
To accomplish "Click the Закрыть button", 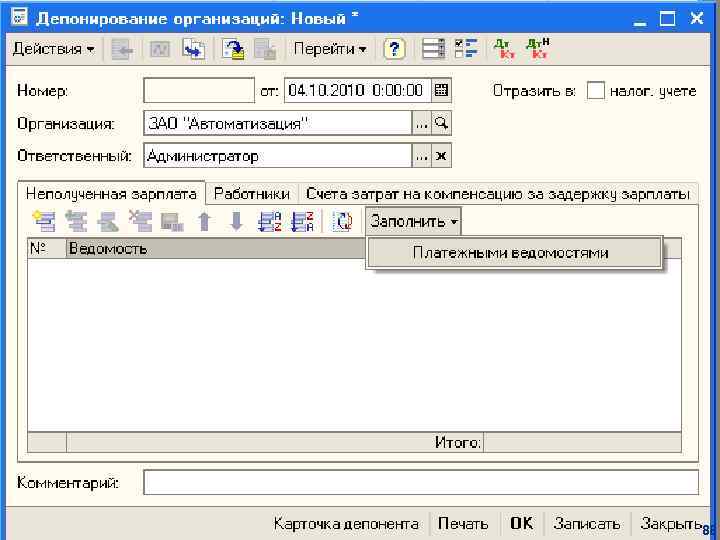I will (x=670, y=523).
